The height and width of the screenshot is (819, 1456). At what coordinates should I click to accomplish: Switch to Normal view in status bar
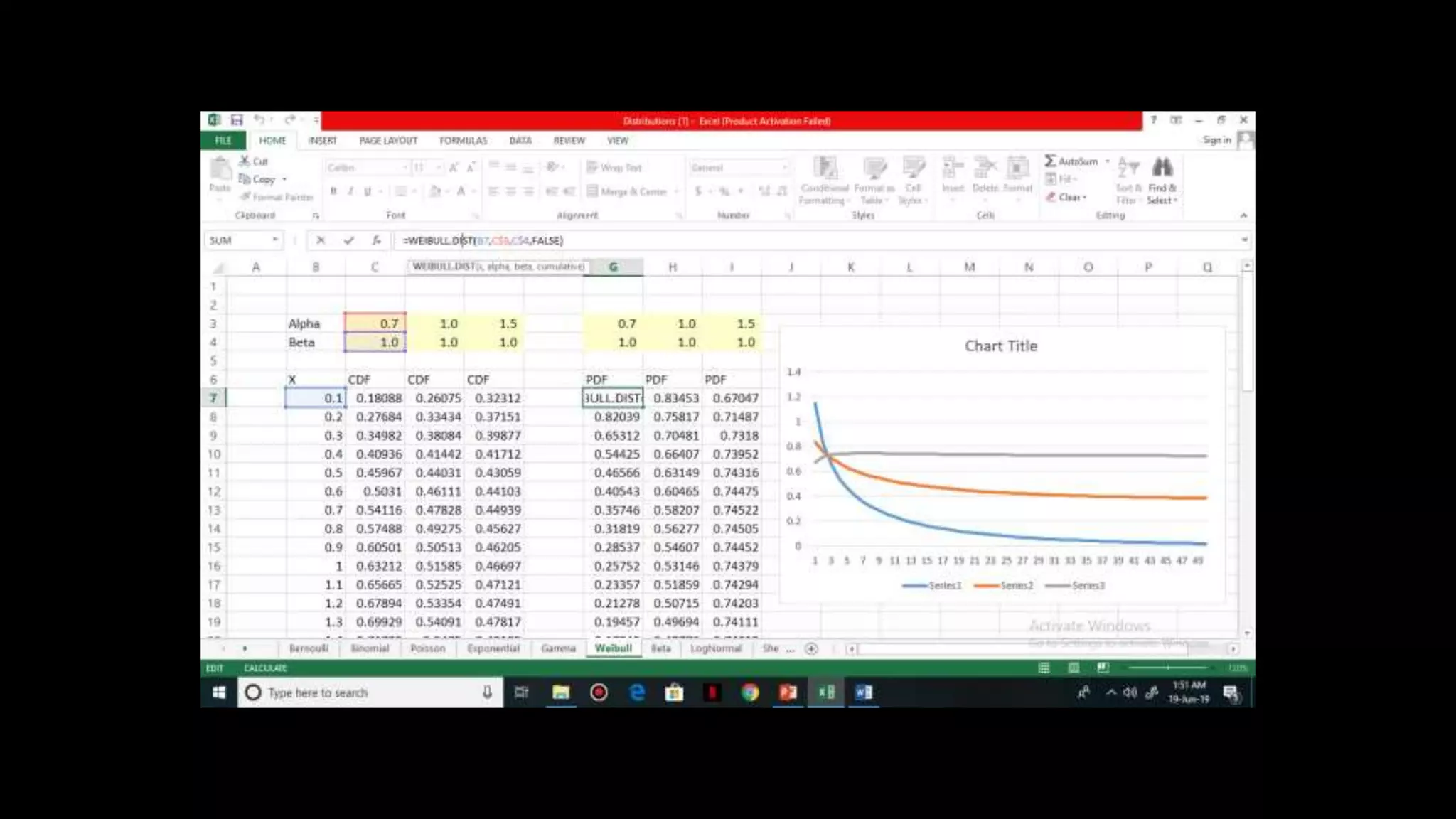(x=1044, y=668)
